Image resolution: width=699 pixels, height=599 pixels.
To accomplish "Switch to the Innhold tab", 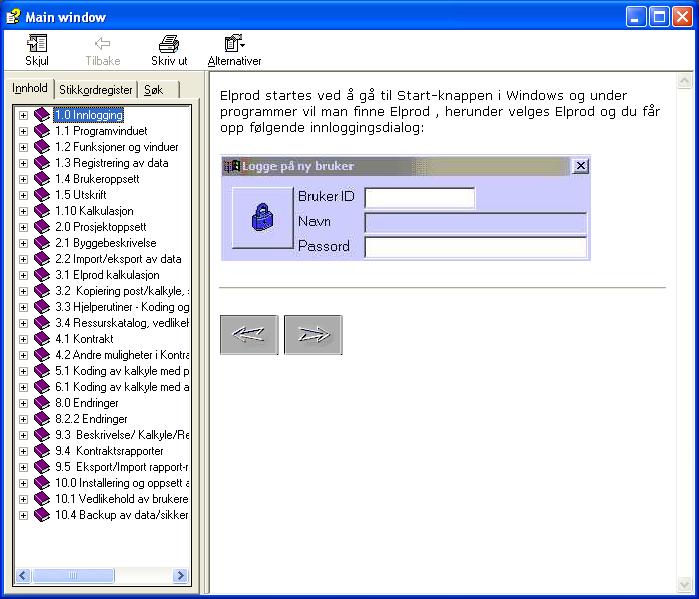I will (29, 88).
